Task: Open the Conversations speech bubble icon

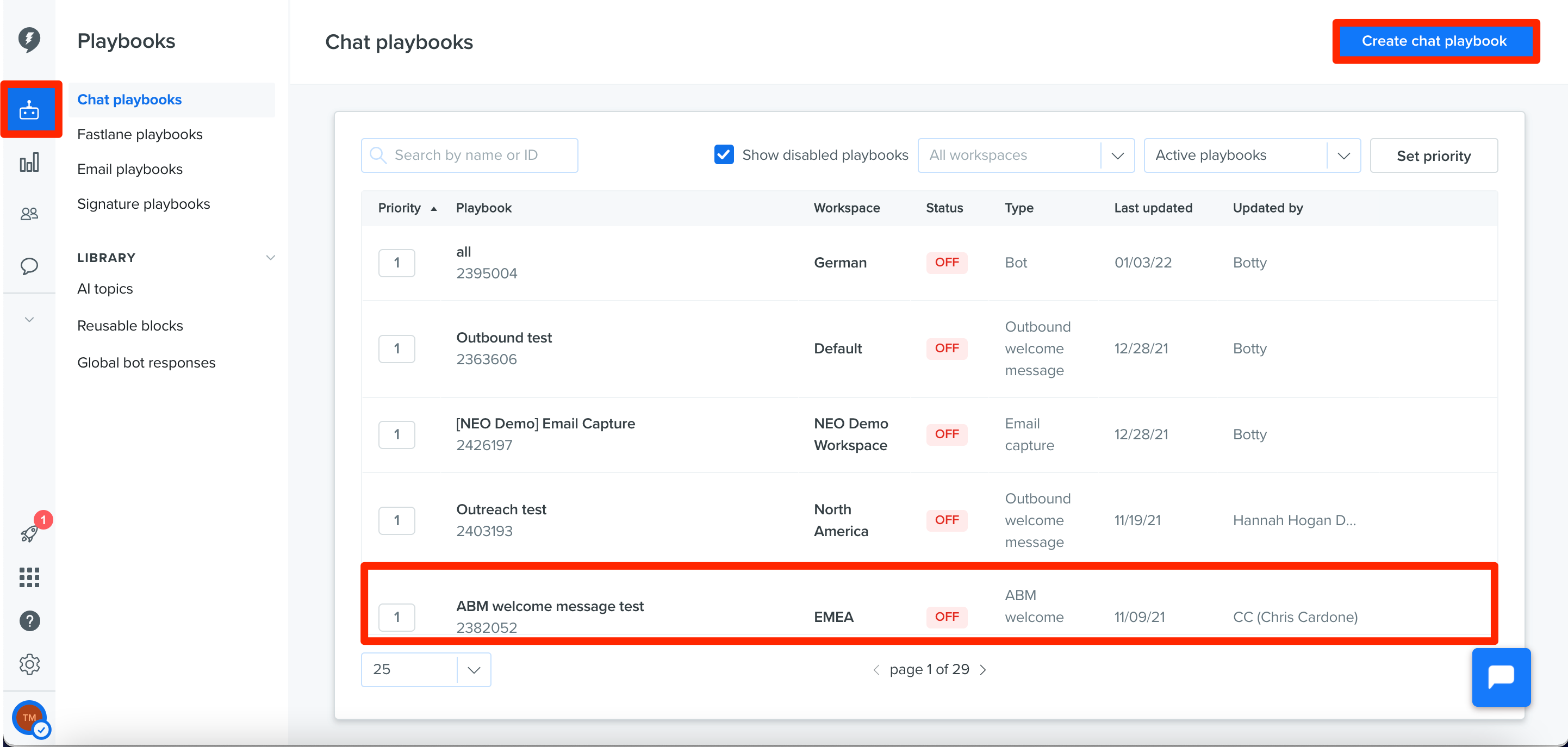Action: 29,266
